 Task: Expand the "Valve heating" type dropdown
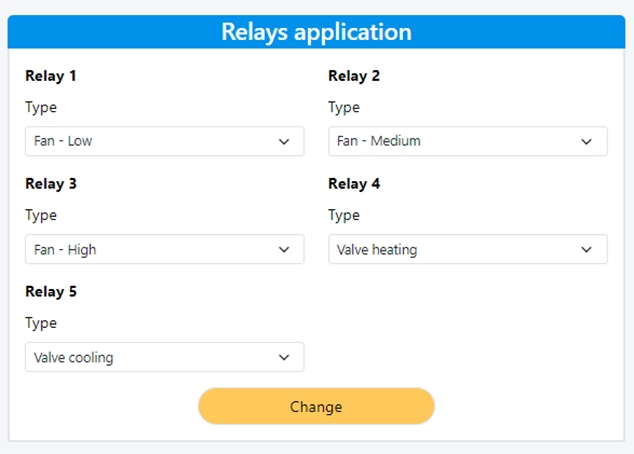coord(467,250)
